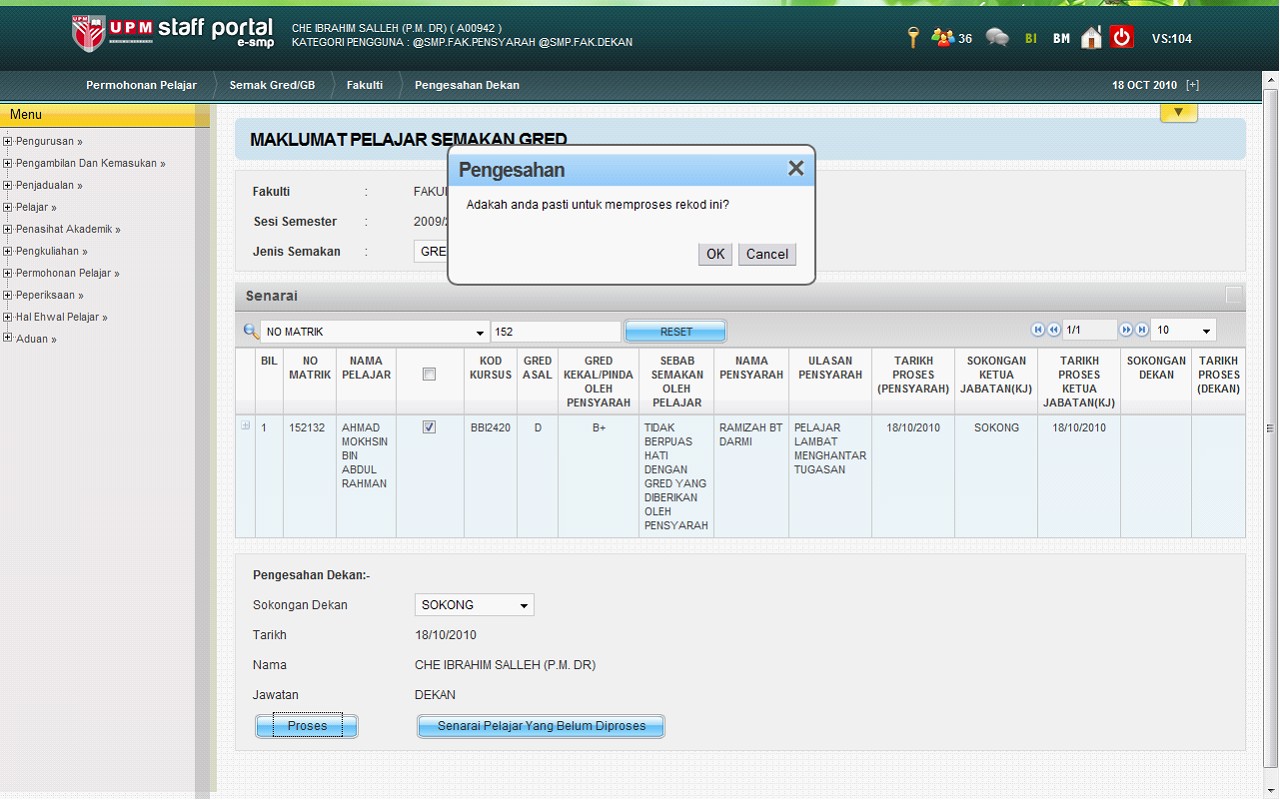Screen dimensions: 1280x800
Task: Click Cancel in Pengesahan dialog
Action: 767,254
